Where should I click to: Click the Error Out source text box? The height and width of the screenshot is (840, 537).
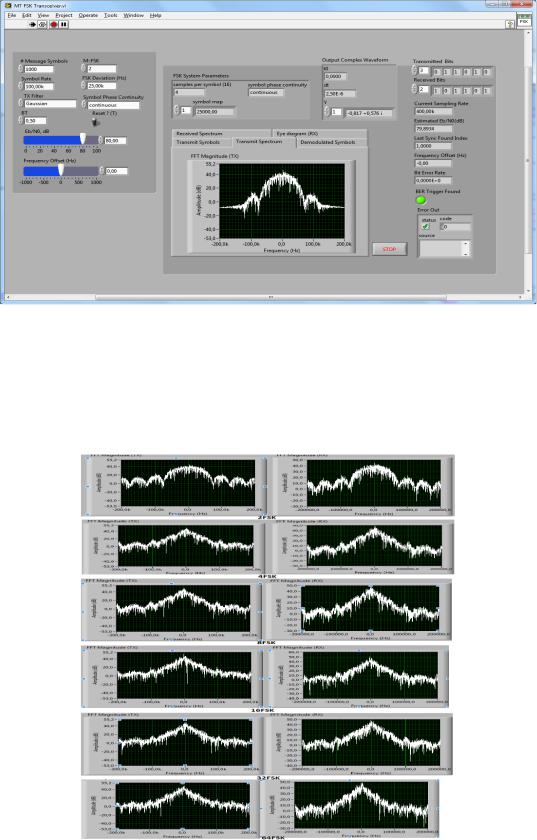pyautogui.click(x=441, y=249)
